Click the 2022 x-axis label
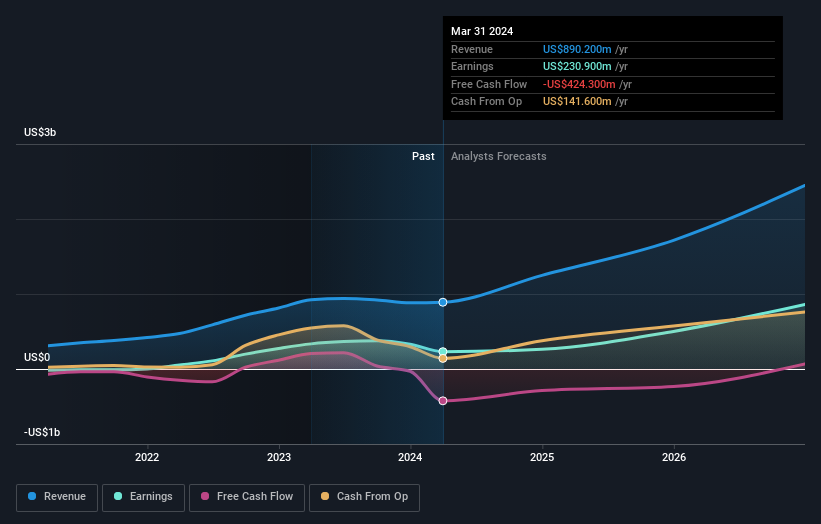 [147, 457]
